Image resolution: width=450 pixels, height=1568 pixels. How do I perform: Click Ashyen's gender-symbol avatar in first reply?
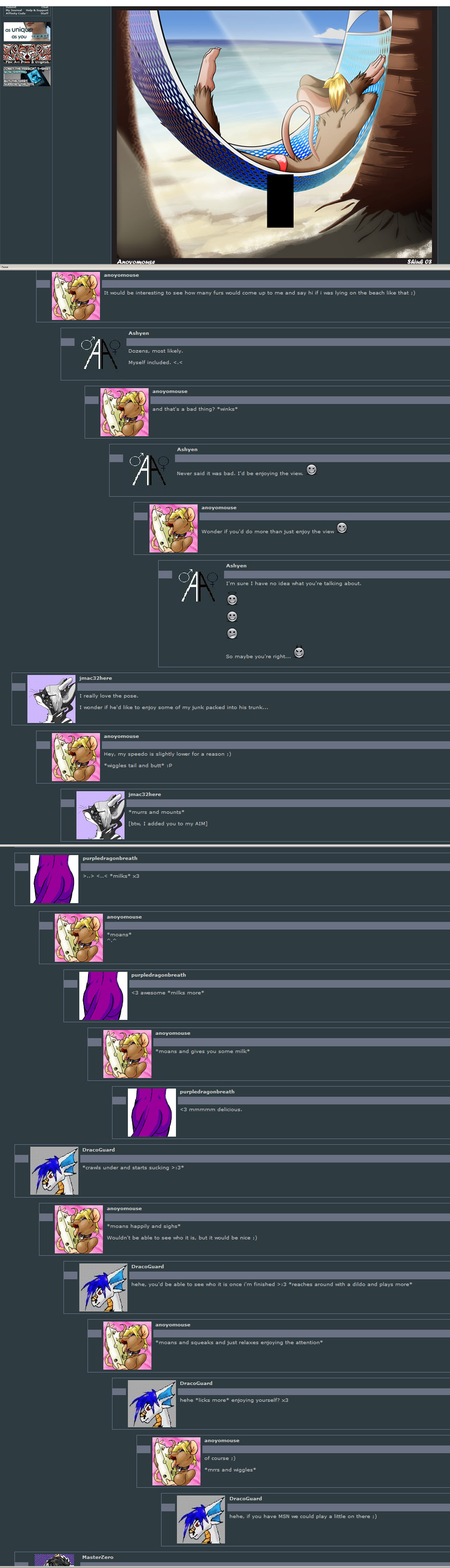coord(100,353)
